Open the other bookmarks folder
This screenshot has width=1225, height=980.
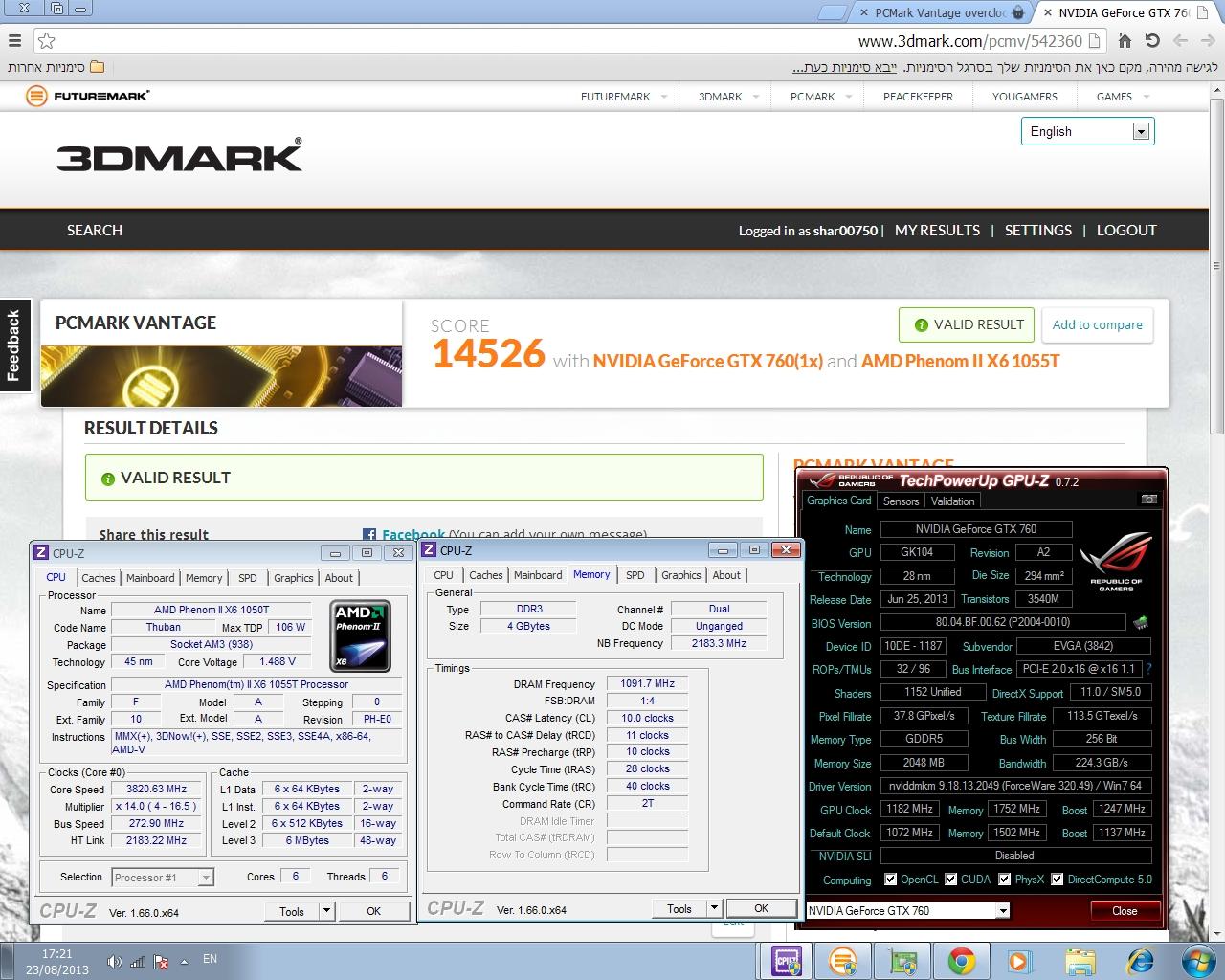click(56, 67)
